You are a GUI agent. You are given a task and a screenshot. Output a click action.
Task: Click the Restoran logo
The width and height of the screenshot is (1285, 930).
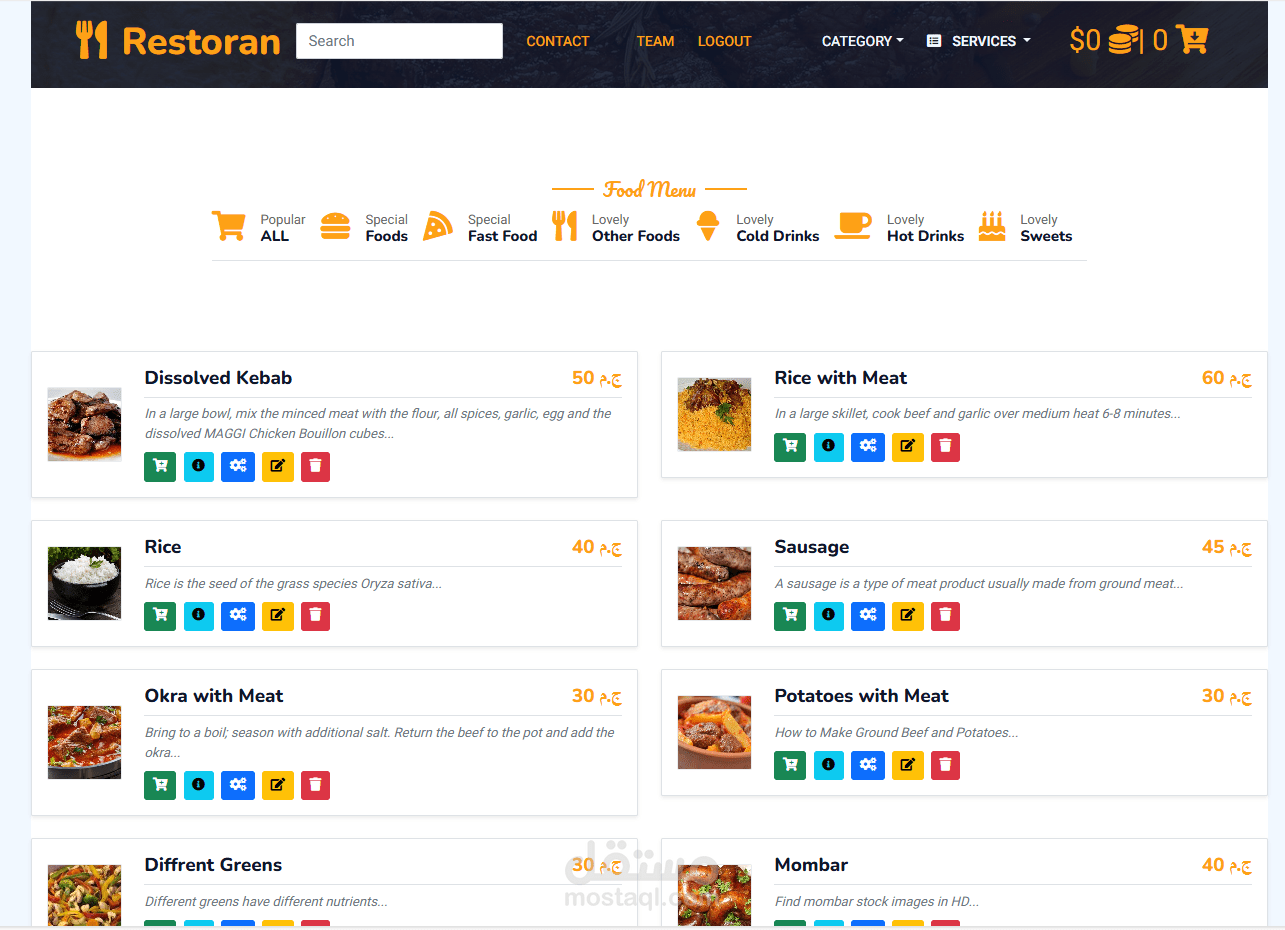click(178, 41)
